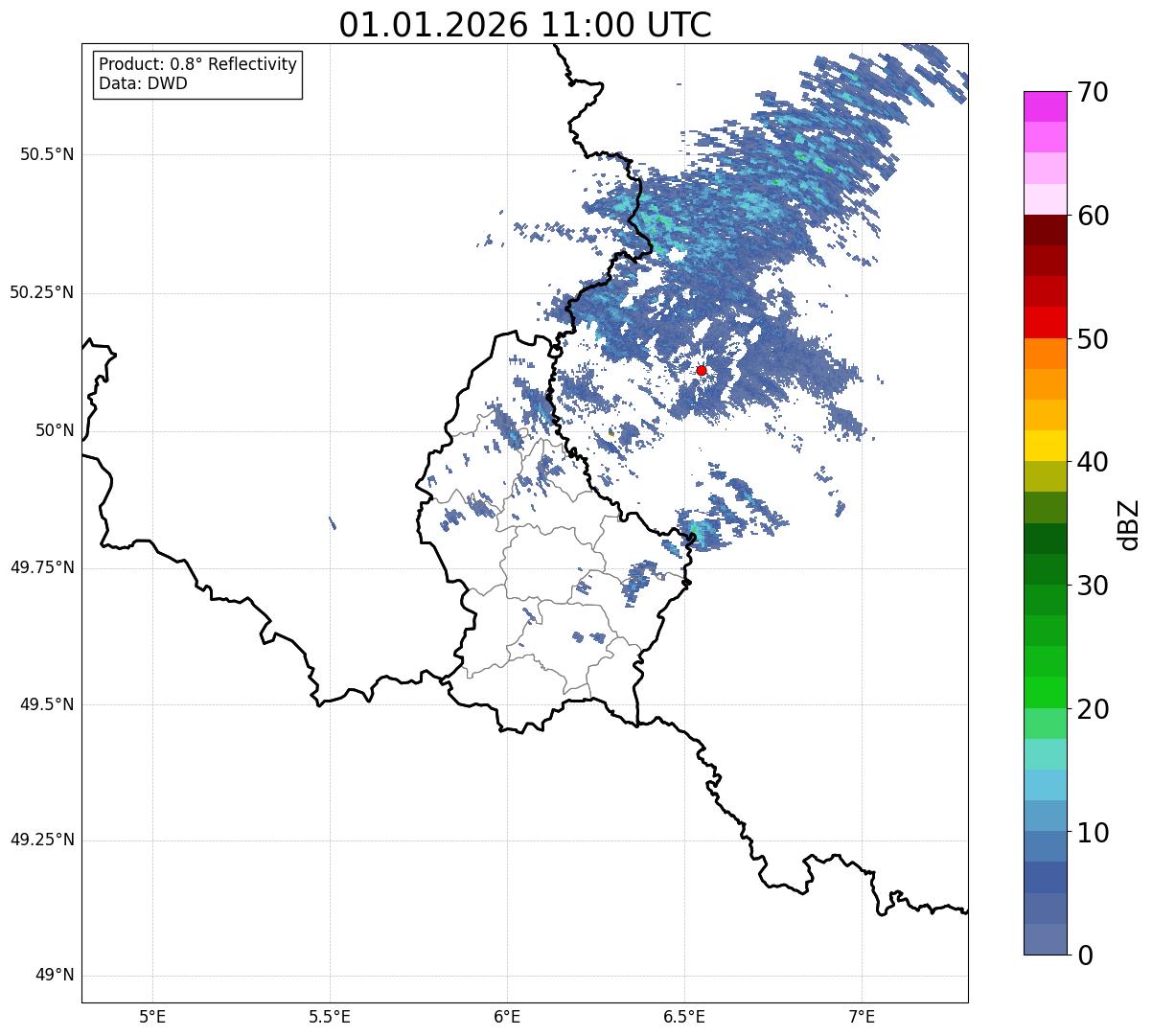Viewport: 1152px width, 1036px height.
Task: Click the longitude label '5°E'
Action: (x=152, y=1017)
